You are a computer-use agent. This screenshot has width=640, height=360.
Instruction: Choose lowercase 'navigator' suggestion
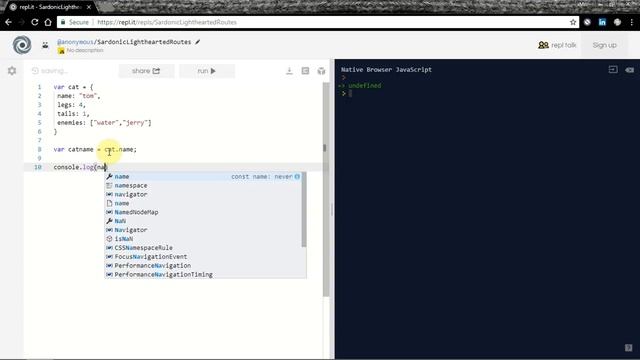(204, 194)
